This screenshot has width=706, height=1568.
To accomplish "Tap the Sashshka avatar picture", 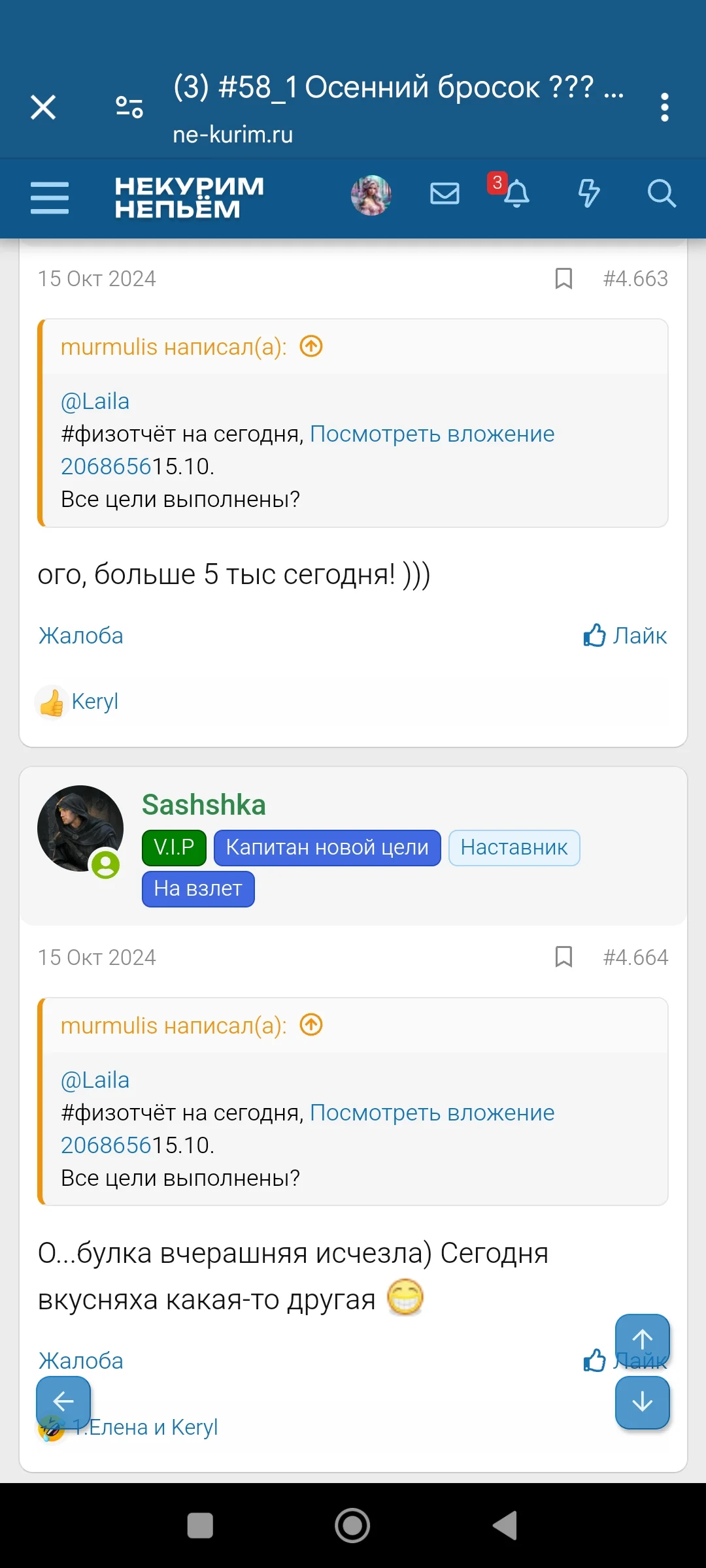I will click(x=80, y=828).
